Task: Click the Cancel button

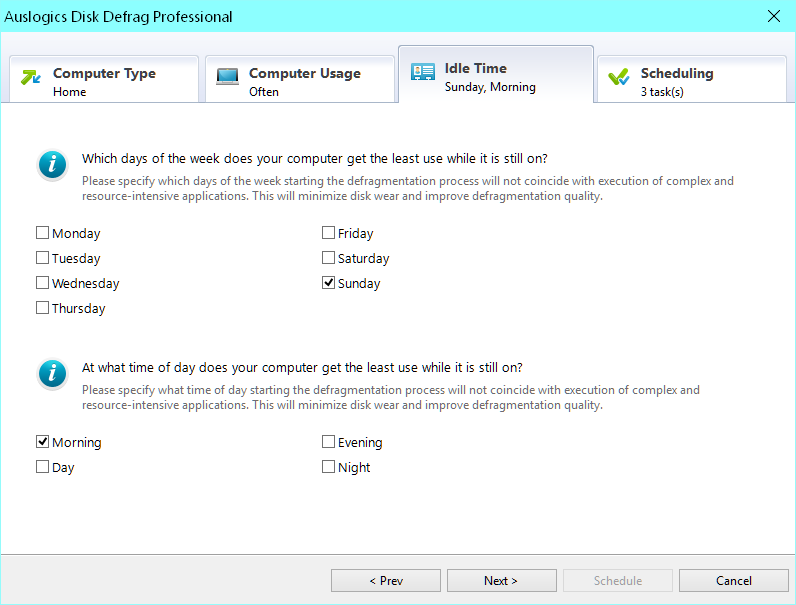Action: click(734, 581)
